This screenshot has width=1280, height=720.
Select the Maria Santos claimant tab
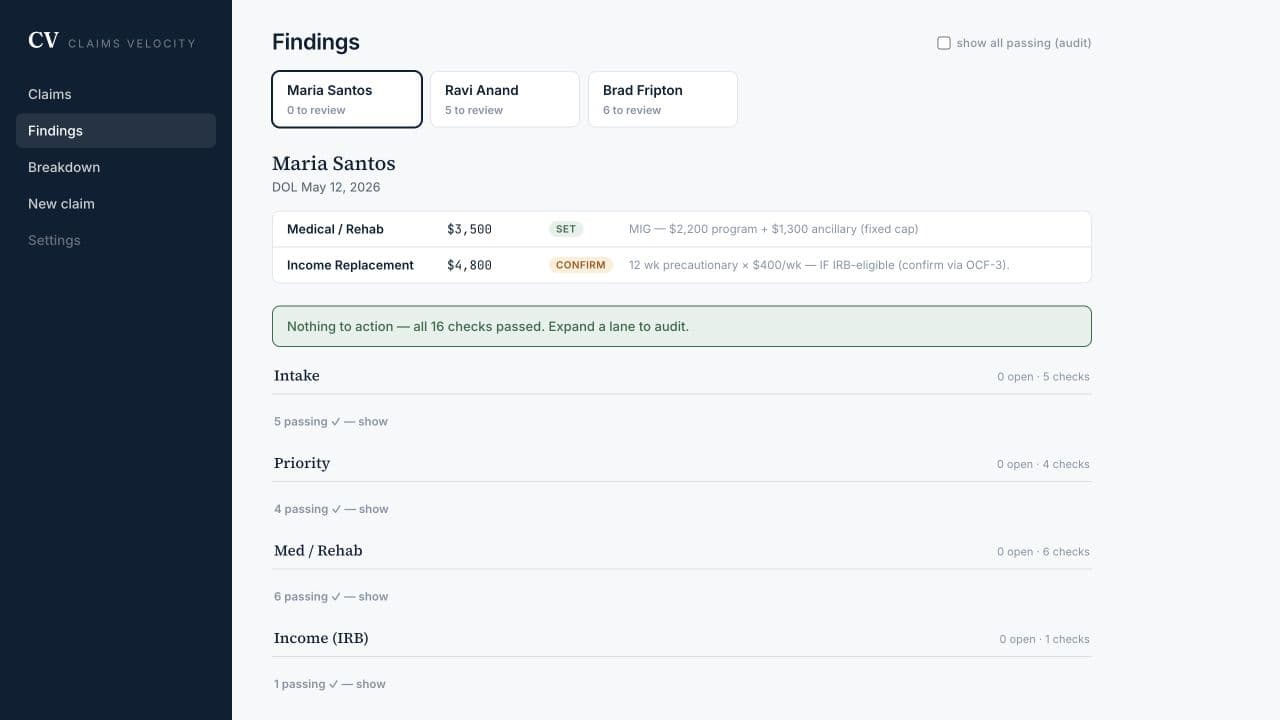[347, 99]
